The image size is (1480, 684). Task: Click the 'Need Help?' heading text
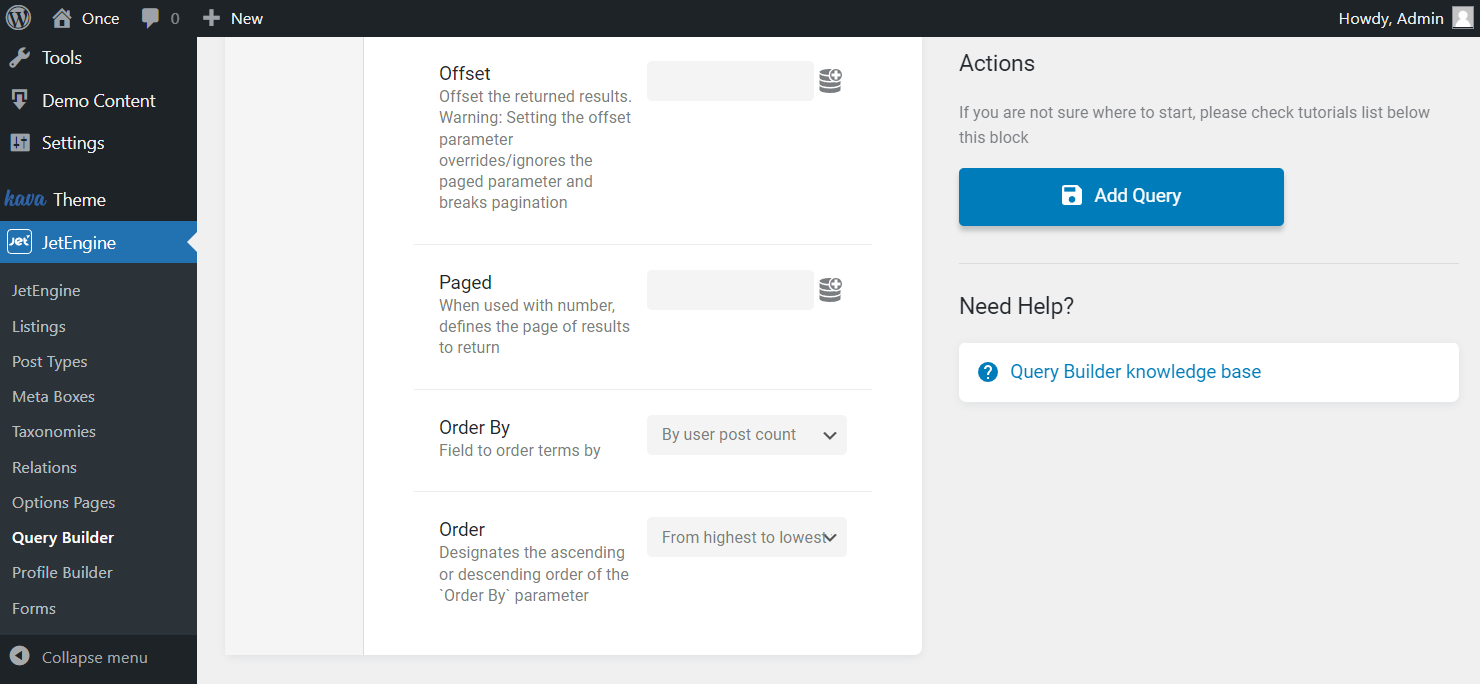point(1016,306)
